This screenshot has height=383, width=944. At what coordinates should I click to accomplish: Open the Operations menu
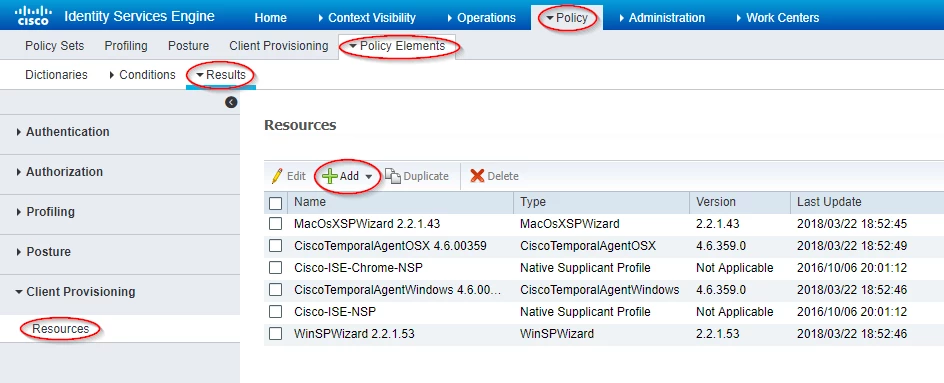pos(482,17)
